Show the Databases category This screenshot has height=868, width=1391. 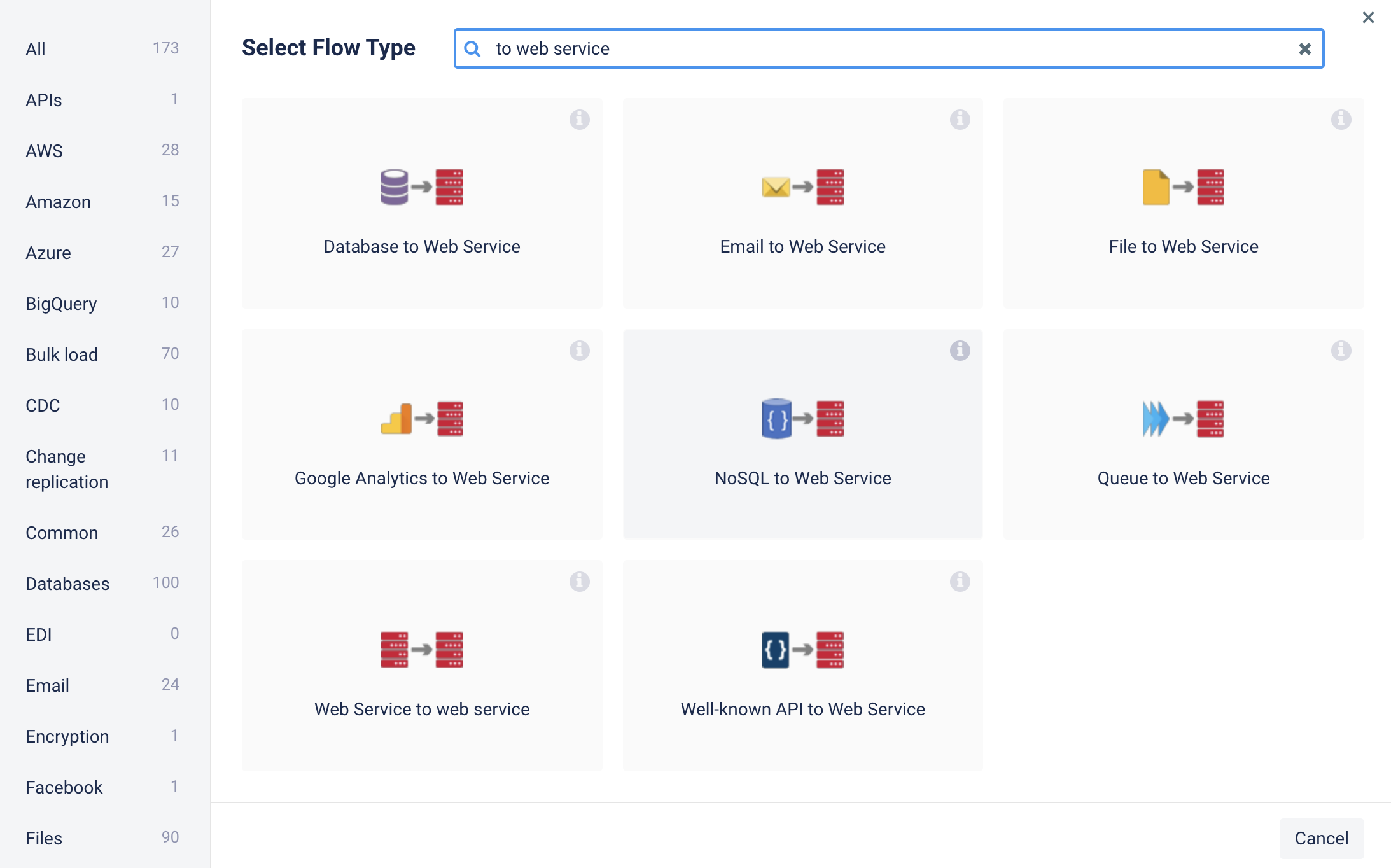(x=67, y=584)
